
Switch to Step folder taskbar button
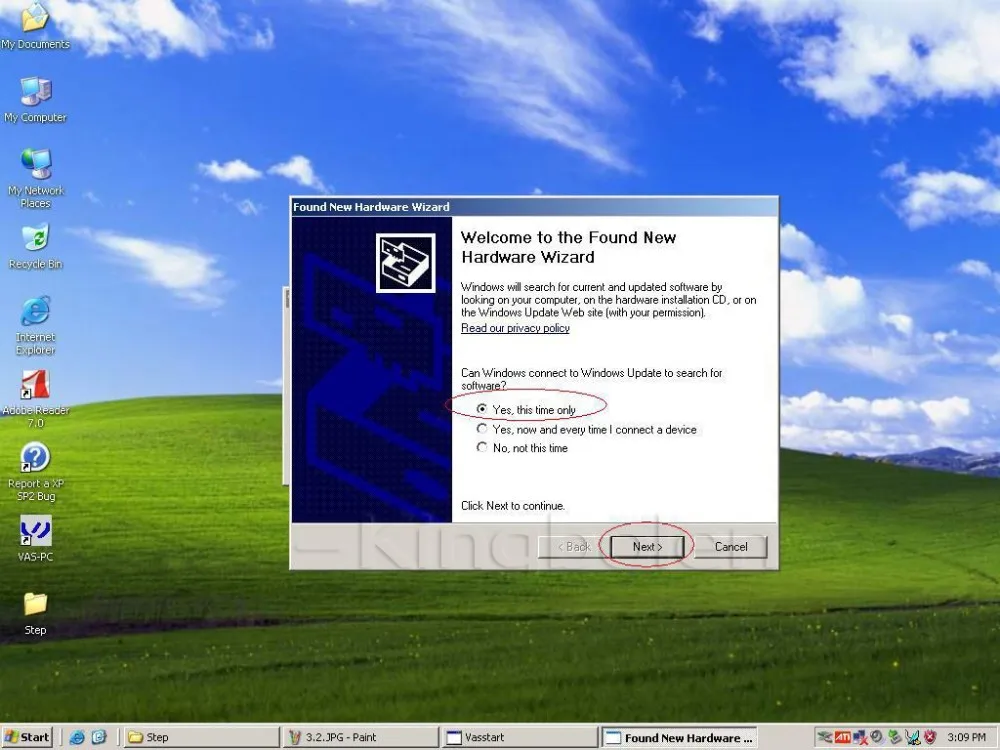[x=201, y=737]
